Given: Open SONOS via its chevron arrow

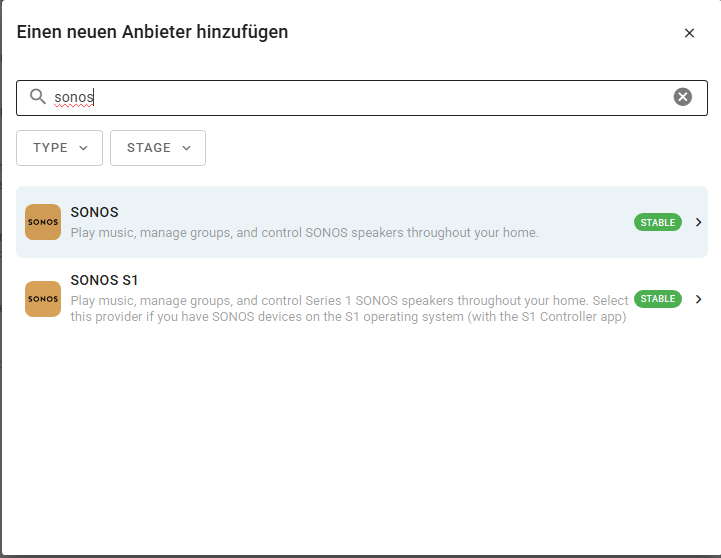Looking at the screenshot, I should [x=698, y=222].
